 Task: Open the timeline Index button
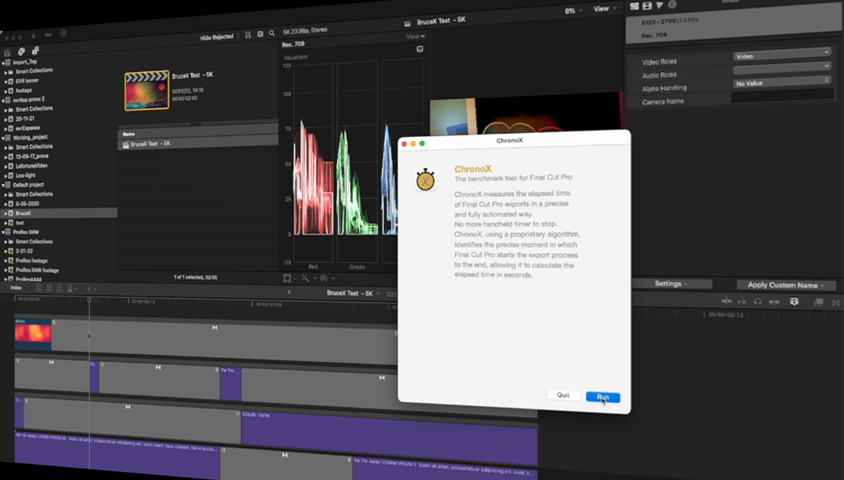click(x=16, y=288)
